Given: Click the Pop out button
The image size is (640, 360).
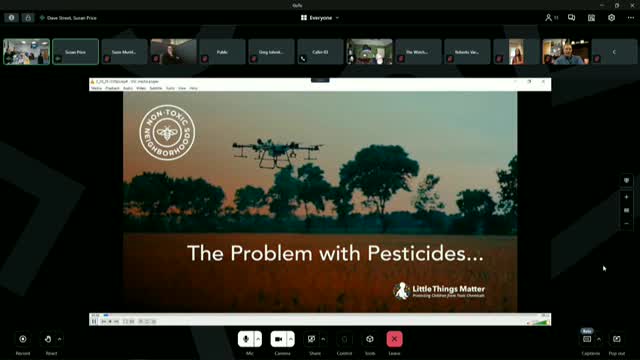Looking at the screenshot, I should [x=617, y=339].
